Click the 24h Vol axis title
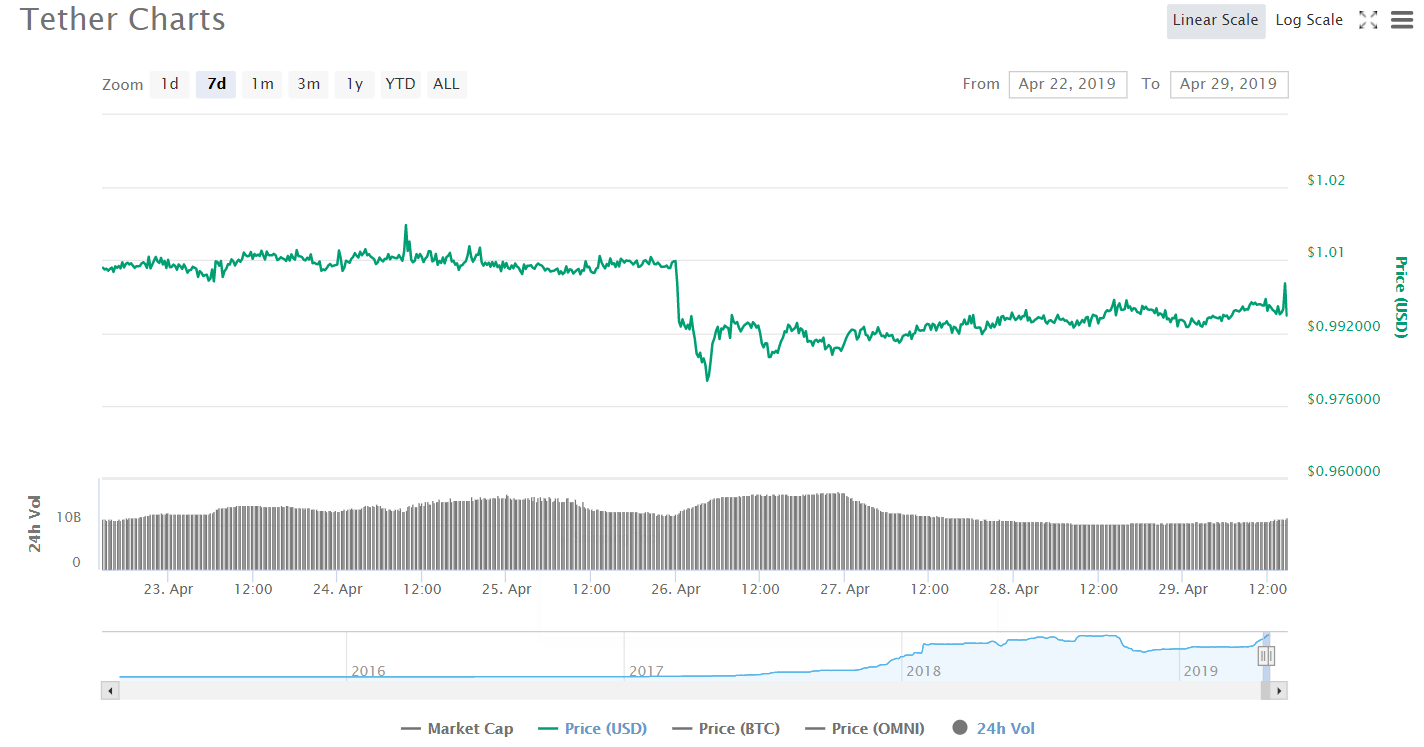This screenshot has height=747, width=1424. pos(35,524)
